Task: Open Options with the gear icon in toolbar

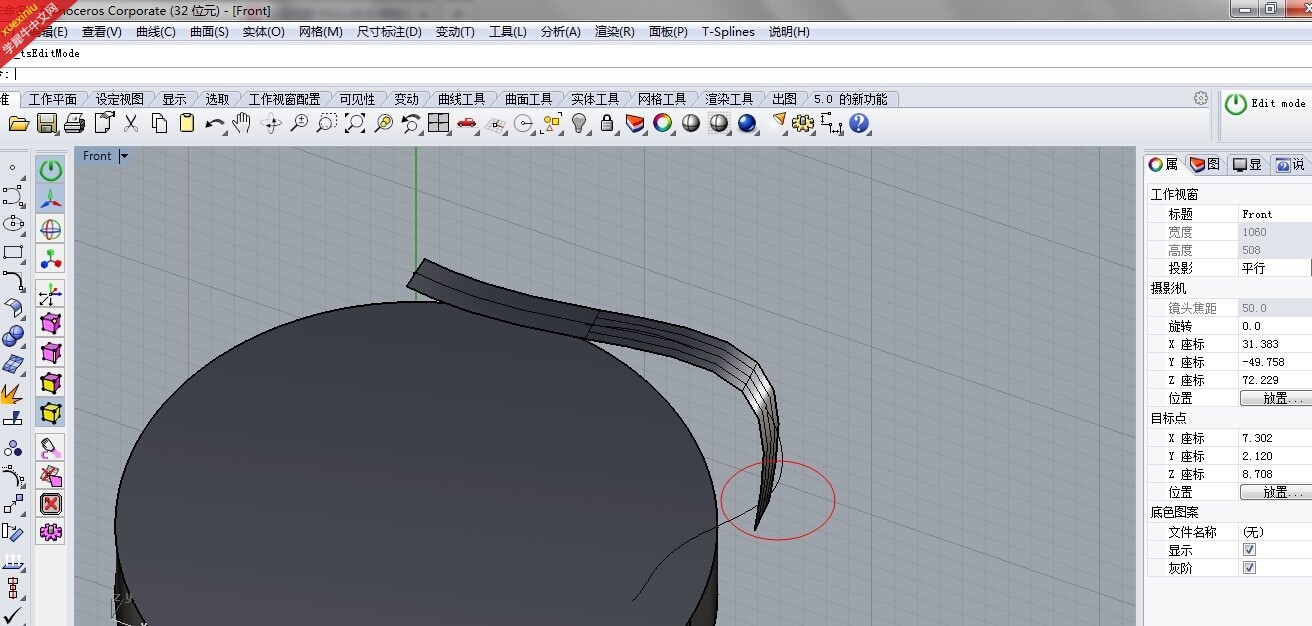Action: pos(803,123)
